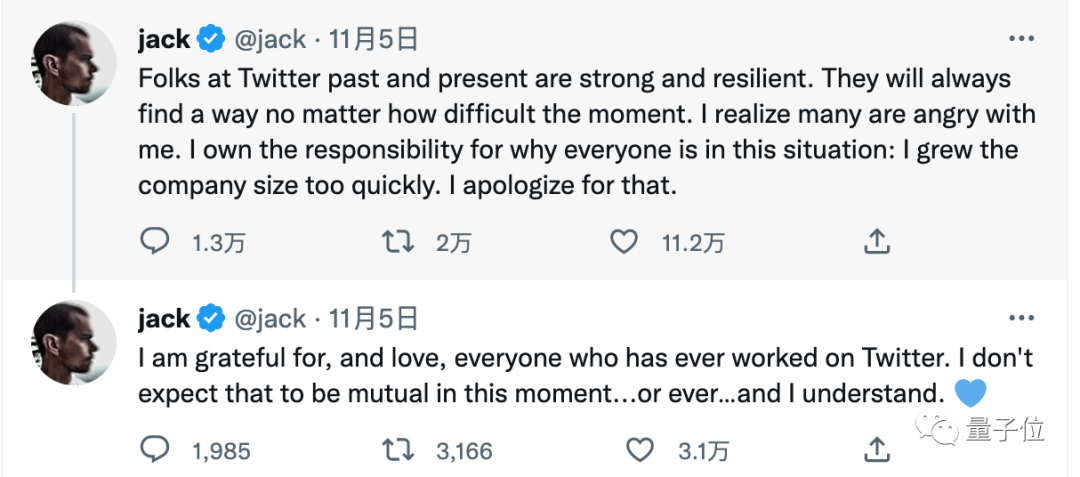Open more options on first tweet
This screenshot has height=477, width=1080.
(x=1020, y=40)
